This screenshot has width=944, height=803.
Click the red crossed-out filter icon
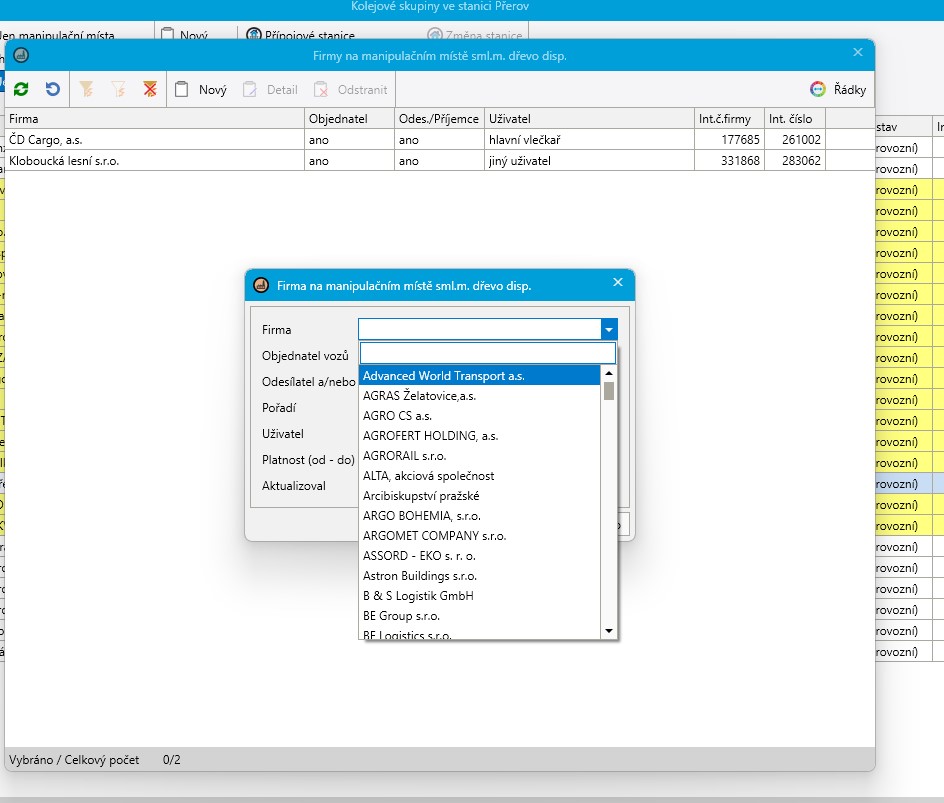(150, 90)
